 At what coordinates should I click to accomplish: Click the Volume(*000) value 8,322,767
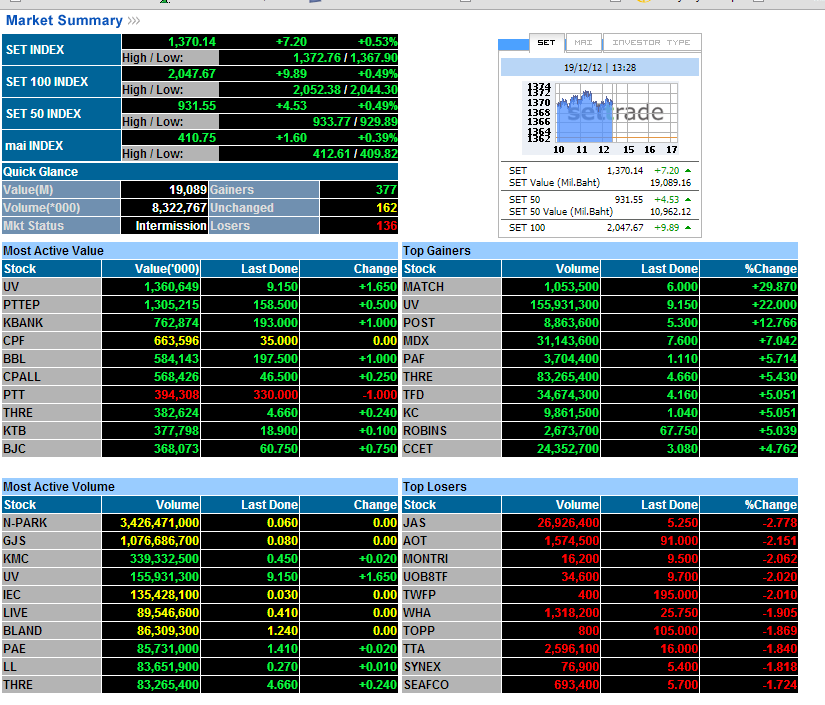click(179, 208)
